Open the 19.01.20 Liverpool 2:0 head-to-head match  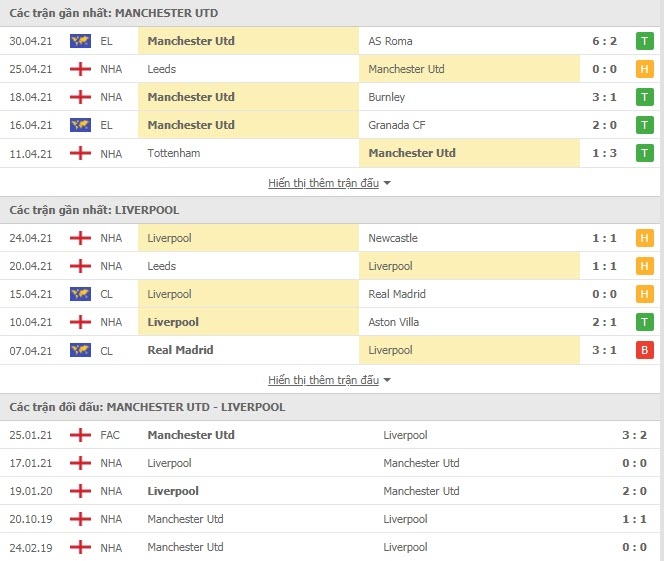click(330, 491)
